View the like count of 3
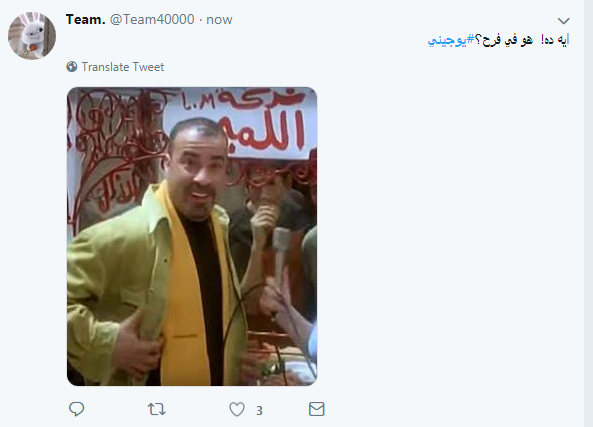Image resolution: width=593 pixels, height=427 pixels. coord(259,410)
